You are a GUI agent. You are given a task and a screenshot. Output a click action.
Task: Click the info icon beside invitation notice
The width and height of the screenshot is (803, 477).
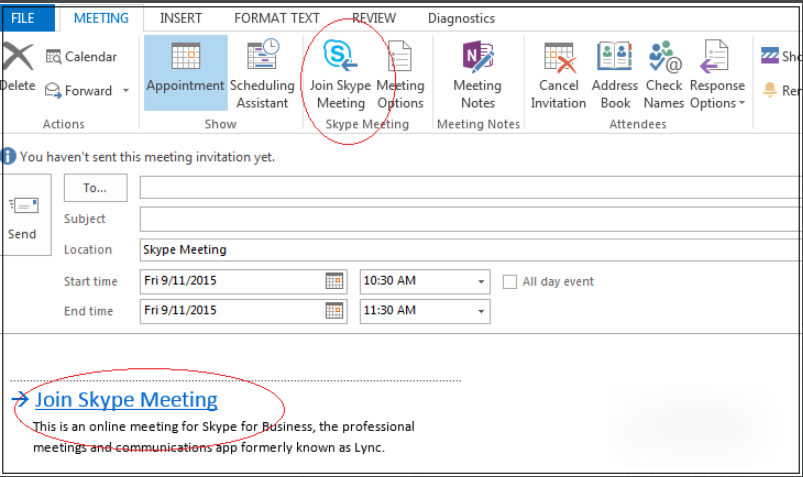click(8, 156)
